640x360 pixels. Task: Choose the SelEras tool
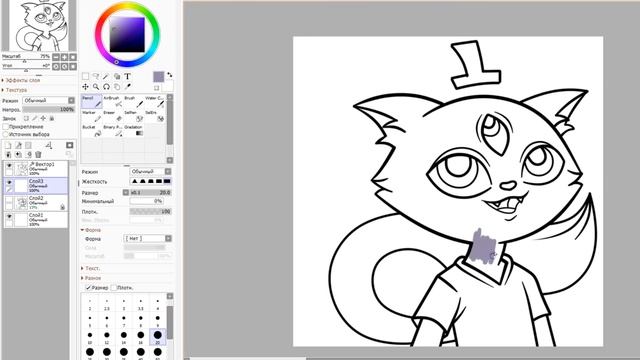click(x=155, y=116)
